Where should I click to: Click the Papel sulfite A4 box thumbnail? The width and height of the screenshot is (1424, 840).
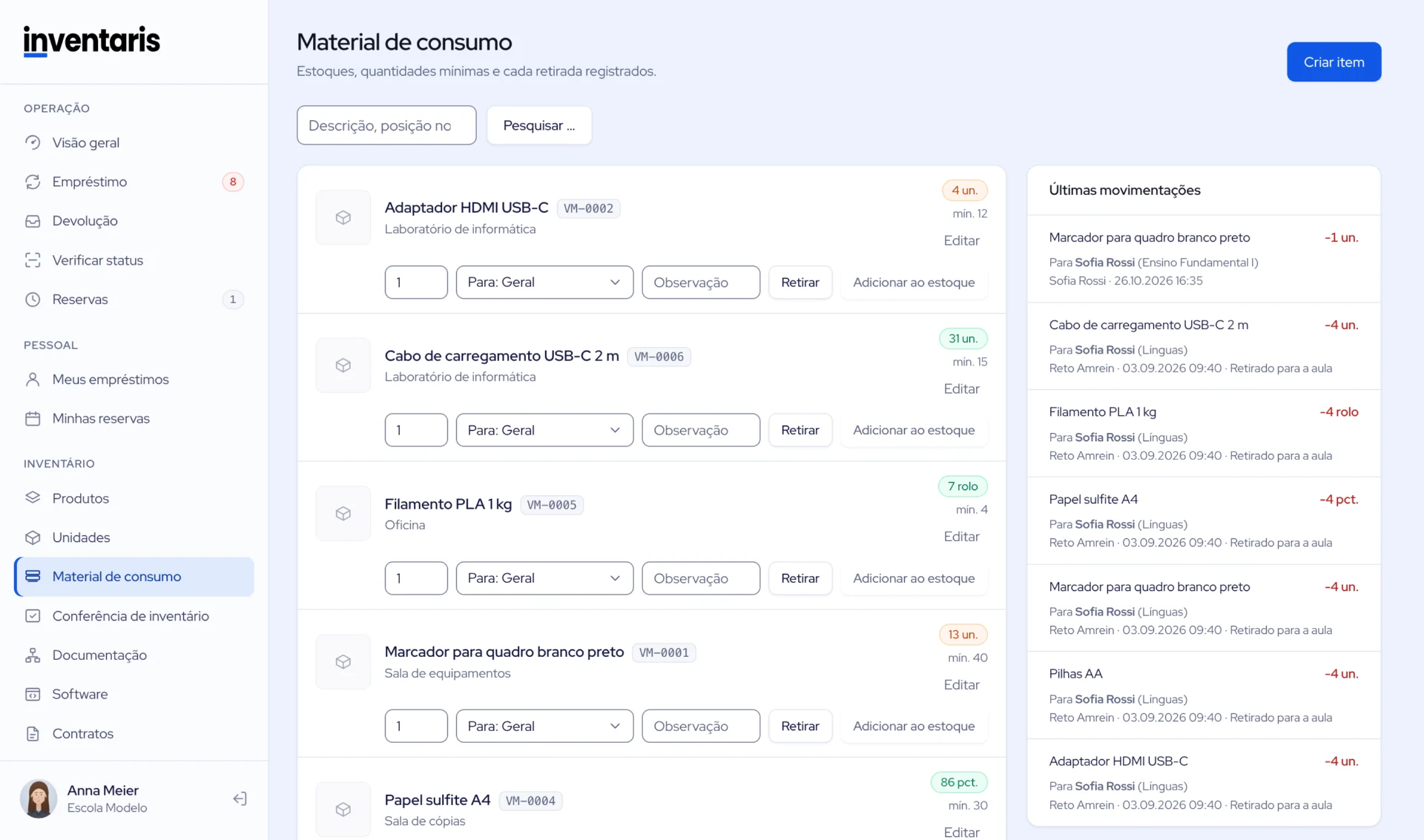pyautogui.click(x=343, y=809)
